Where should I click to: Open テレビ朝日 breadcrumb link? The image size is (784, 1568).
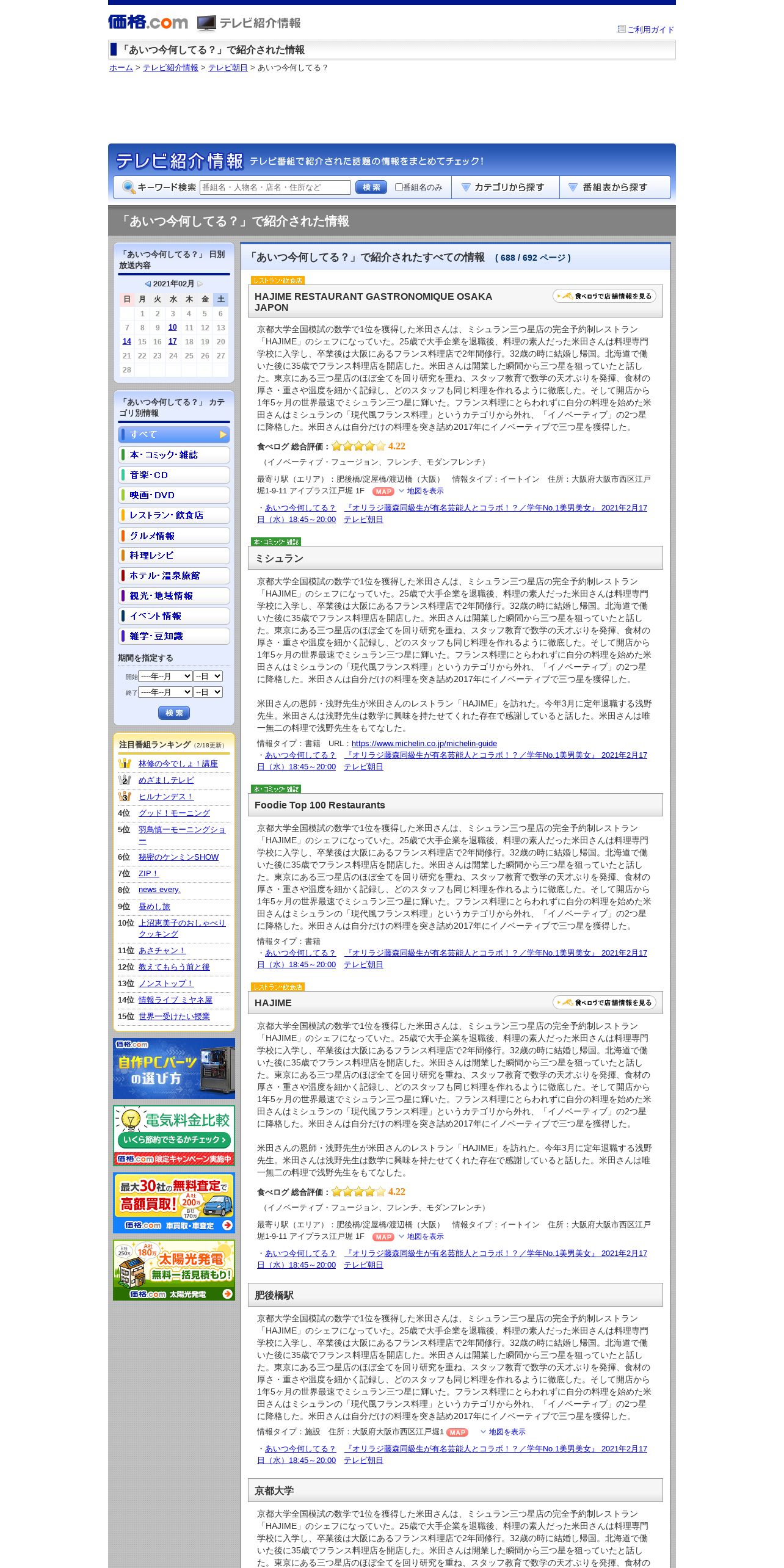tap(228, 68)
